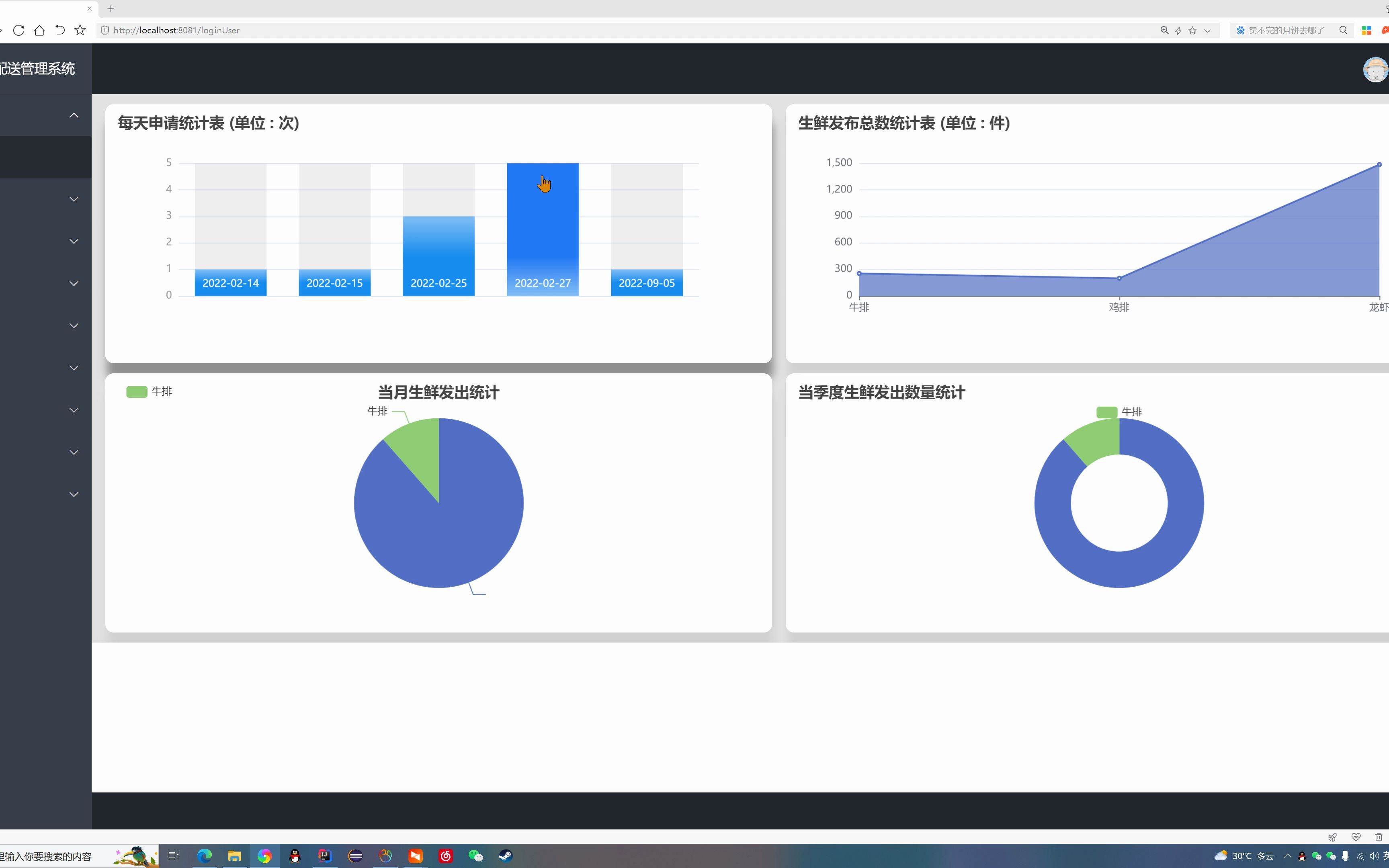Image resolution: width=1389 pixels, height=868 pixels.
Task: Switch to the colorful 360 browser taskbar icon
Action: [x=264, y=856]
